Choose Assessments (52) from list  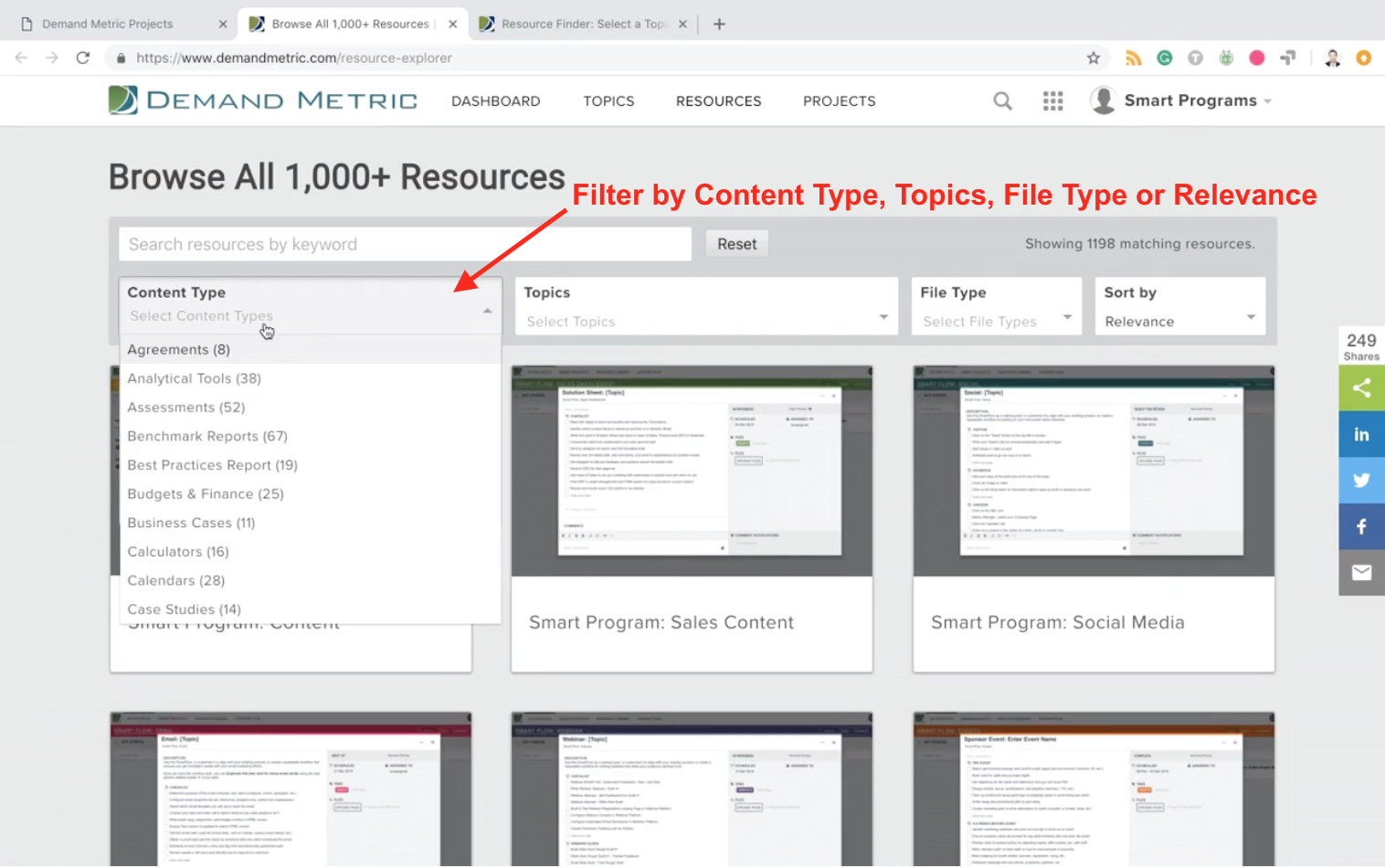coord(311,408)
